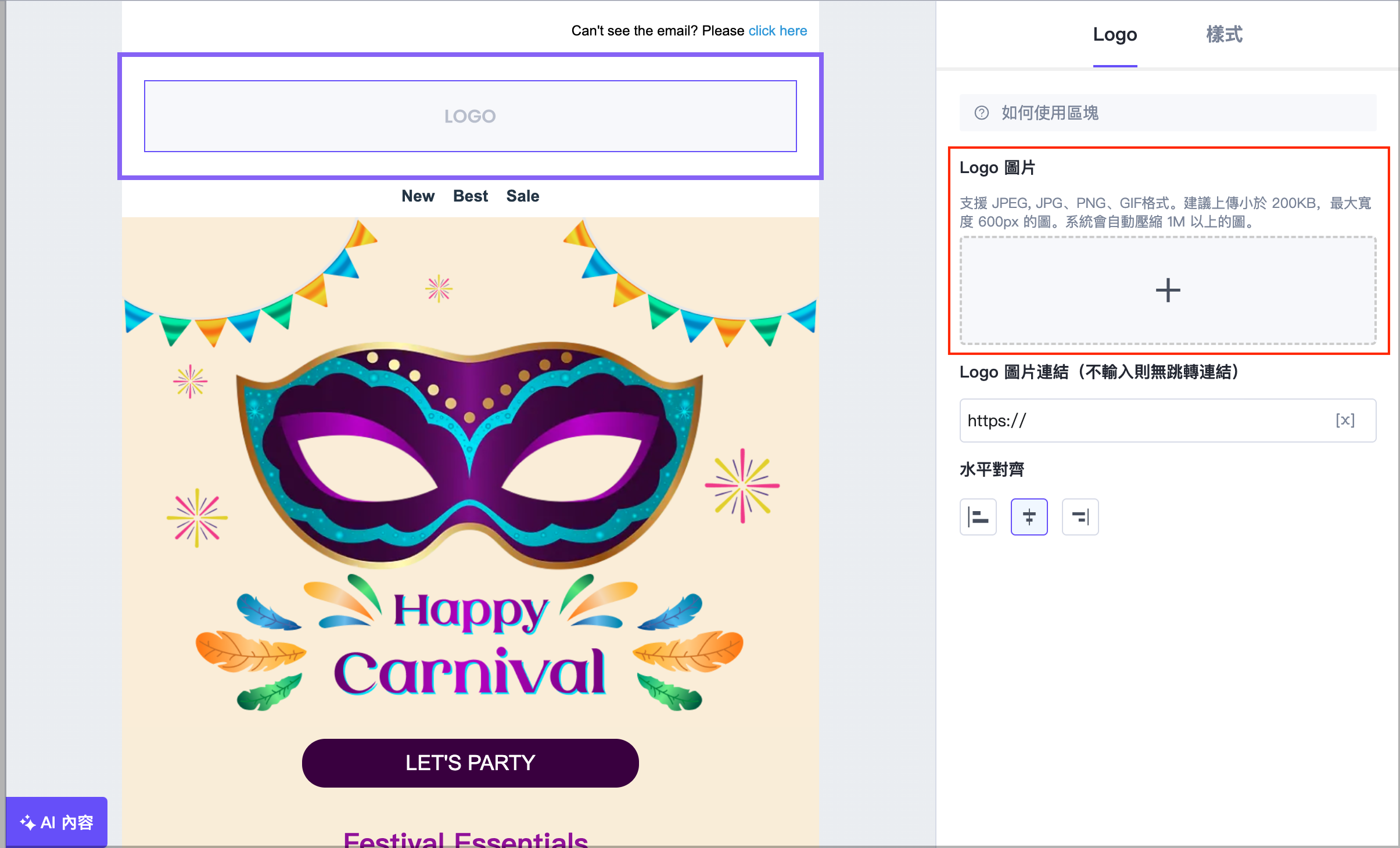Image resolution: width=1400 pixels, height=848 pixels.
Task: Click the [x] variable icon in URL field
Action: click(1345, 420)
